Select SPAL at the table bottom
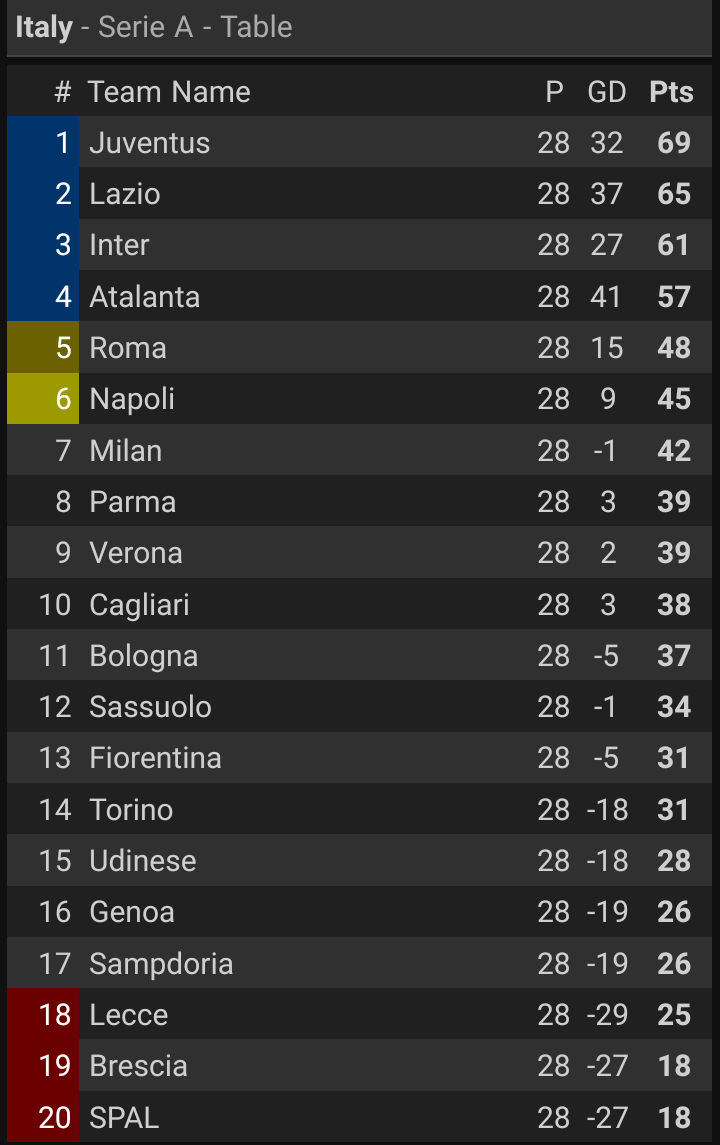The width and height of the screenshot is (720, 1145). coord(124,1117)
